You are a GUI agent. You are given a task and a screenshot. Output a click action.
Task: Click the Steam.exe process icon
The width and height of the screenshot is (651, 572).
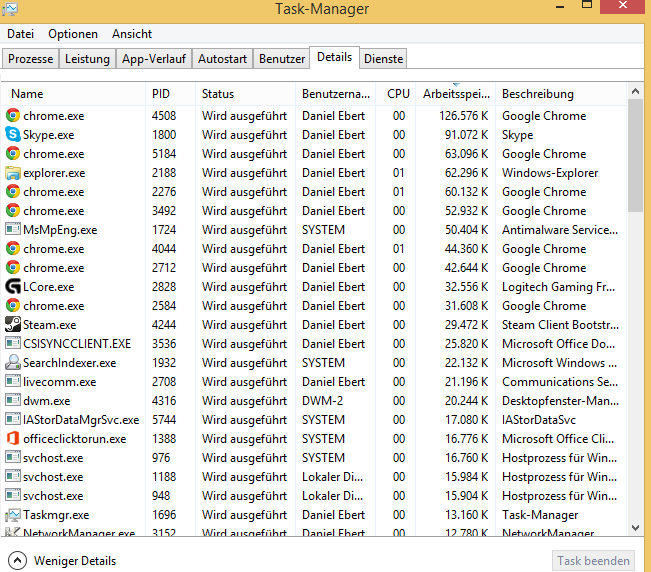coord(13,325)
